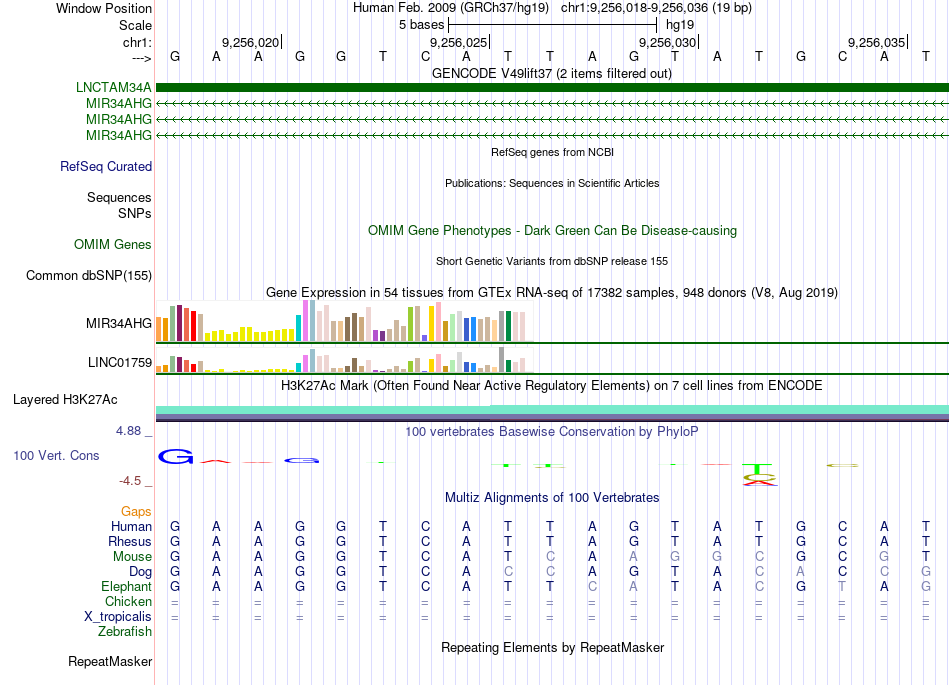
Task: Click the 100 Vert. Cons track label
Action: [x=56, y=455]
